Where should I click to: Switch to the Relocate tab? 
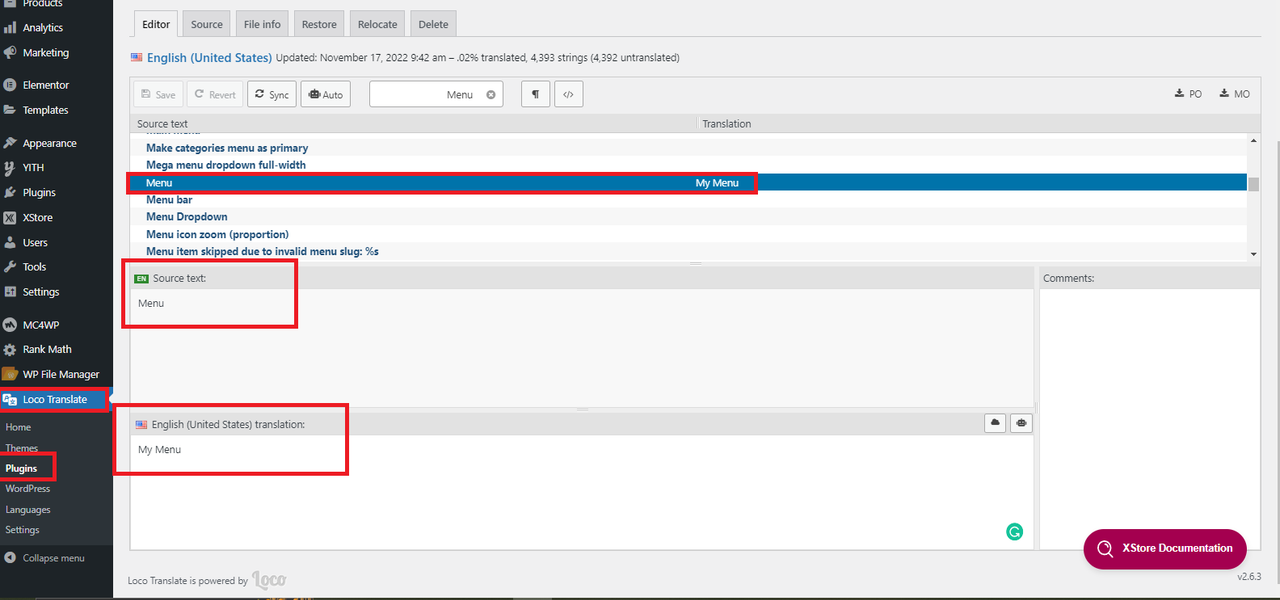coord(377,24)
